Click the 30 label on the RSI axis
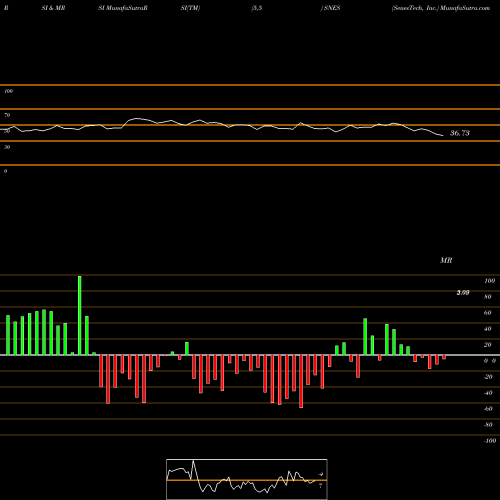The width and height of the screenshot is (500, 500). point(7,147)
